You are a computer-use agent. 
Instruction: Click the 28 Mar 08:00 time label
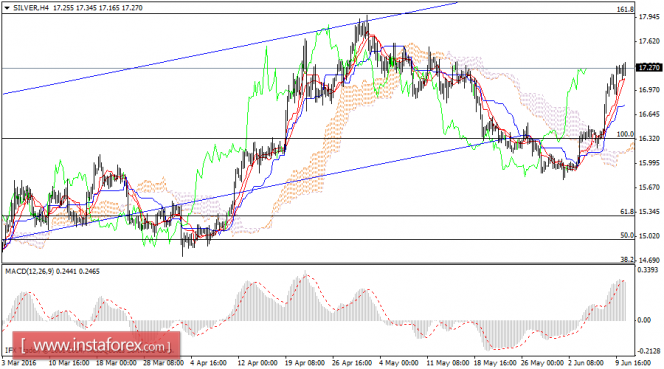pyautogui.click(x=163, y=363)
